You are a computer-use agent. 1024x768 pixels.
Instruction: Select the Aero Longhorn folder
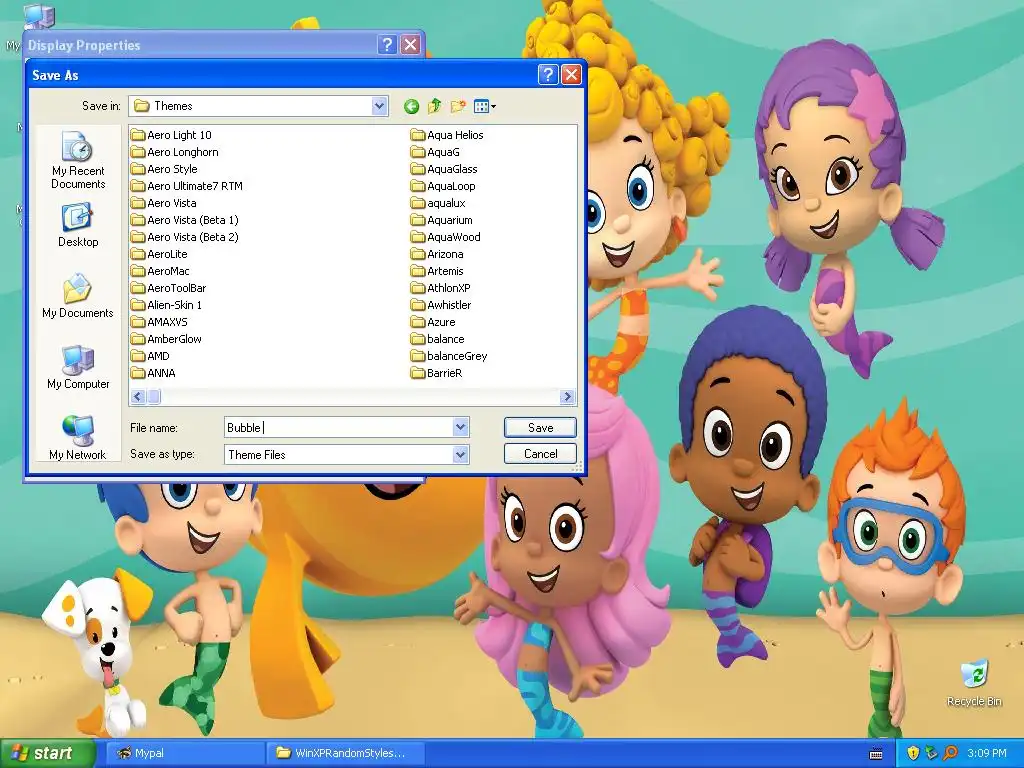174,152
